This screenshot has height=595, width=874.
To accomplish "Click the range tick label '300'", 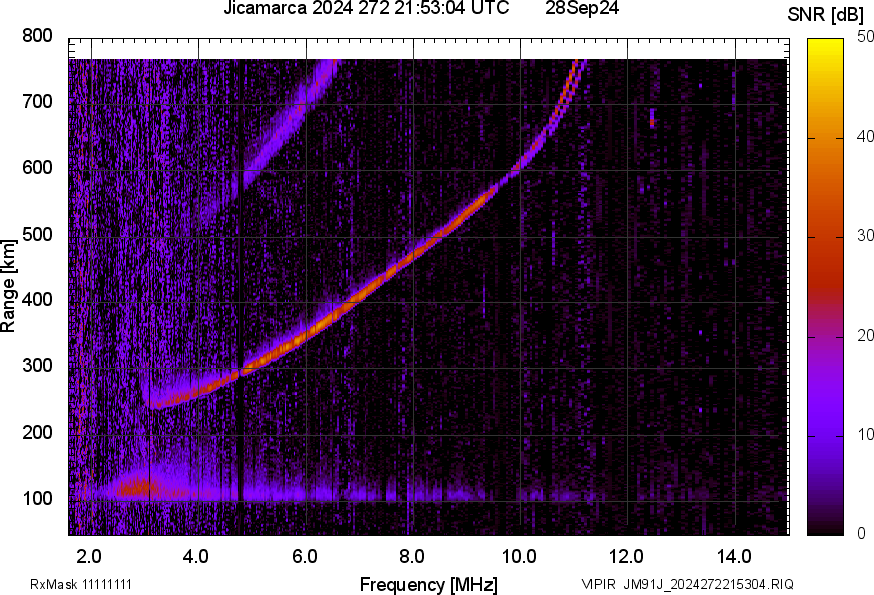I will pos(37,366).
